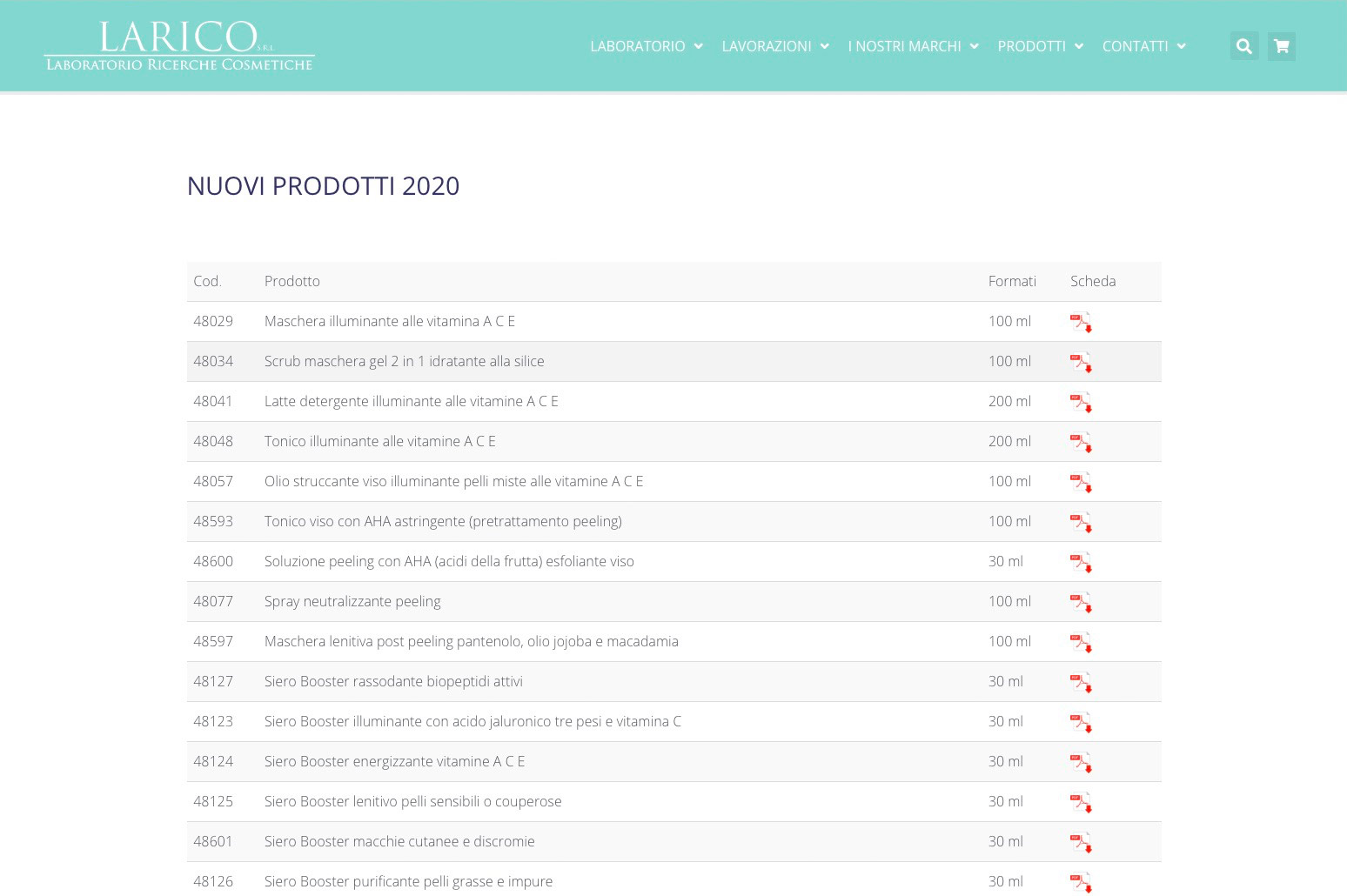1347x896 pixels.
Task: Click product name Maschera illuminante alle vitamina A C E
Action: (x=390, y=321)
